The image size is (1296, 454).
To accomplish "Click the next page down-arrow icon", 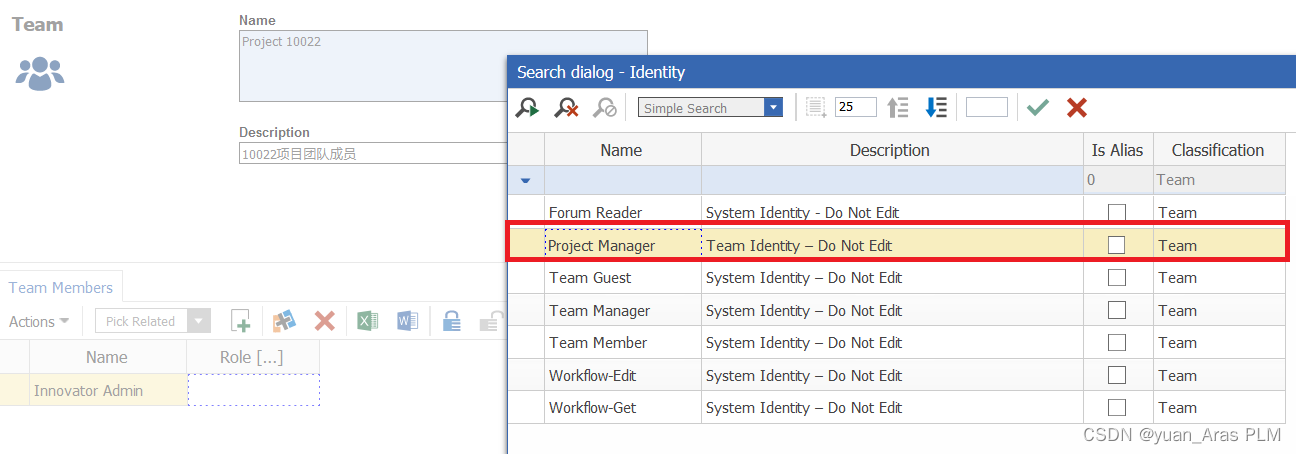I will (936, 107).
